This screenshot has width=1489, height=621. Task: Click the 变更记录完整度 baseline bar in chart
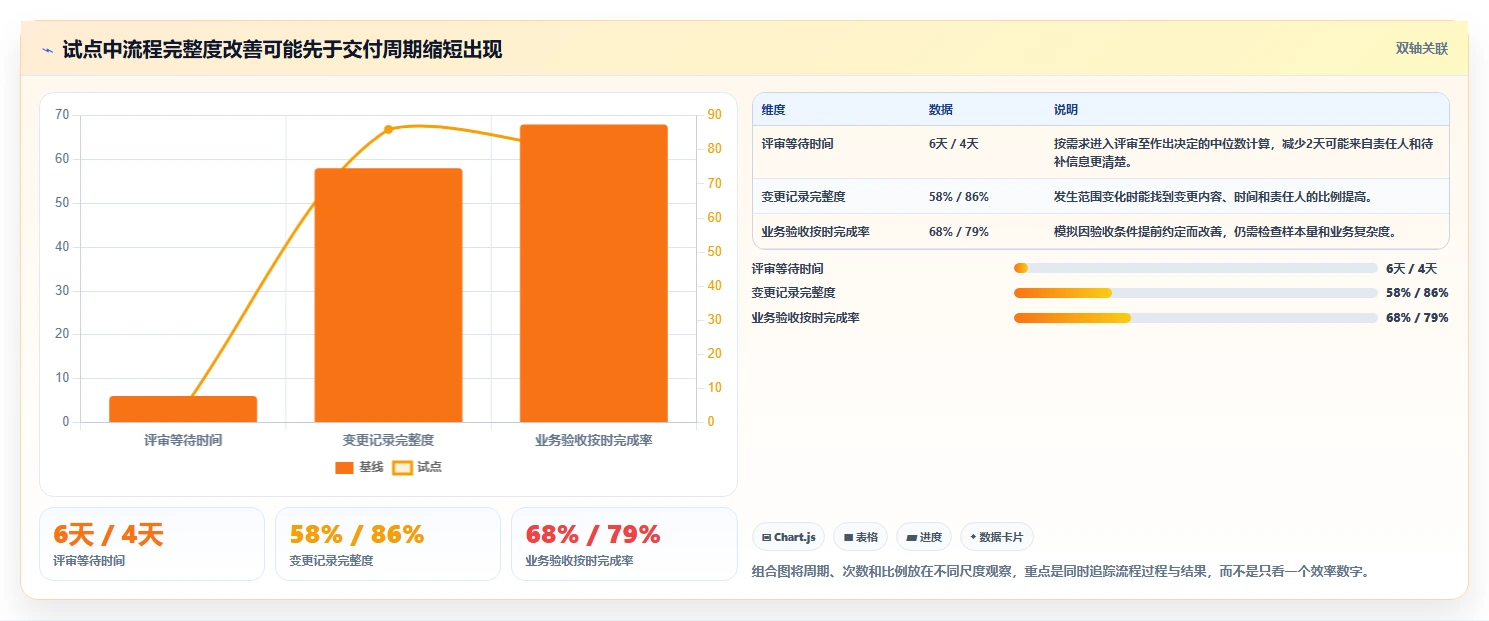(388, 295)
